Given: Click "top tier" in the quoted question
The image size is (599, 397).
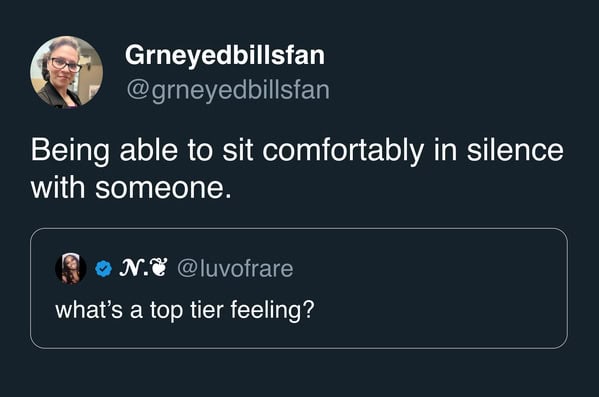Looking at the screenshot, I should click(x=186, y=310).
